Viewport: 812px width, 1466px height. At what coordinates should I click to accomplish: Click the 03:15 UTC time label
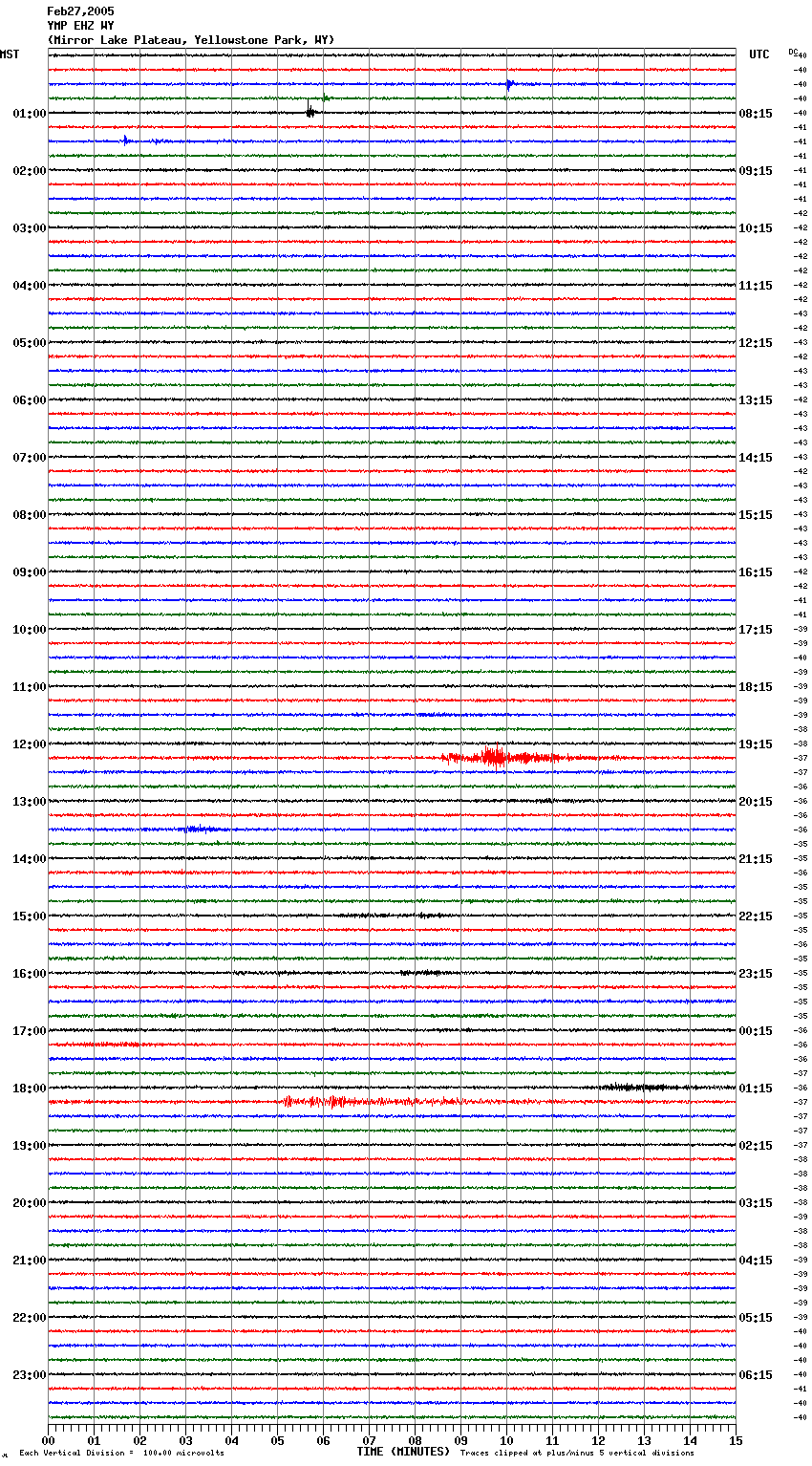click(x=756, y=1203)
